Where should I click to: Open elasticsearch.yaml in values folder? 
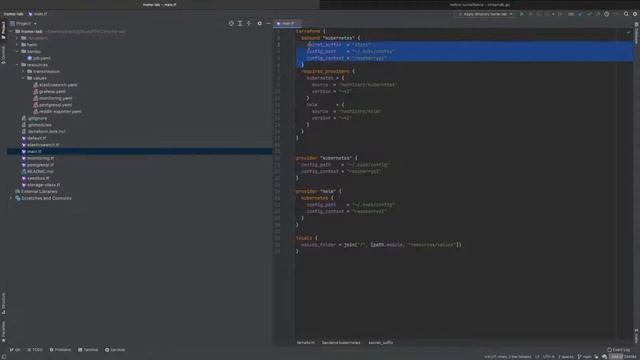pyautogui.click(x=58, y=85)
